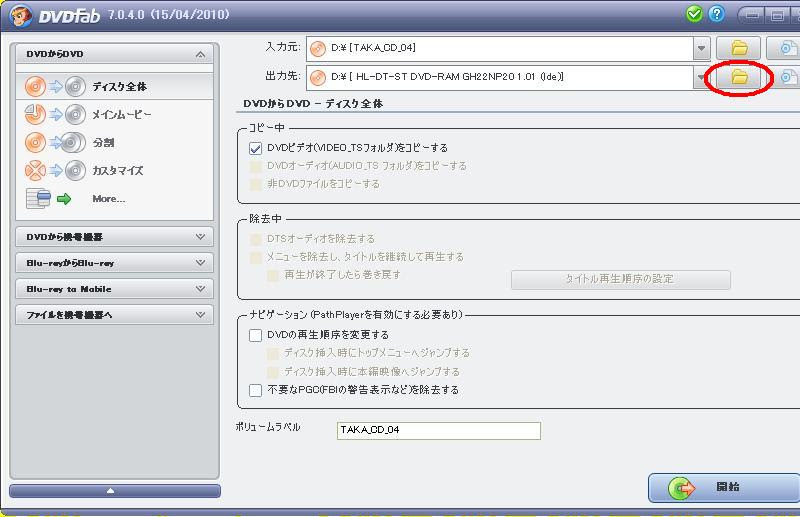Image resolution: width=800 pixels, height=517 pixels.
Task: Toggle メニューを除去し、タイトルを継続して再生する checkbox
Action: [x=255, y=257]
